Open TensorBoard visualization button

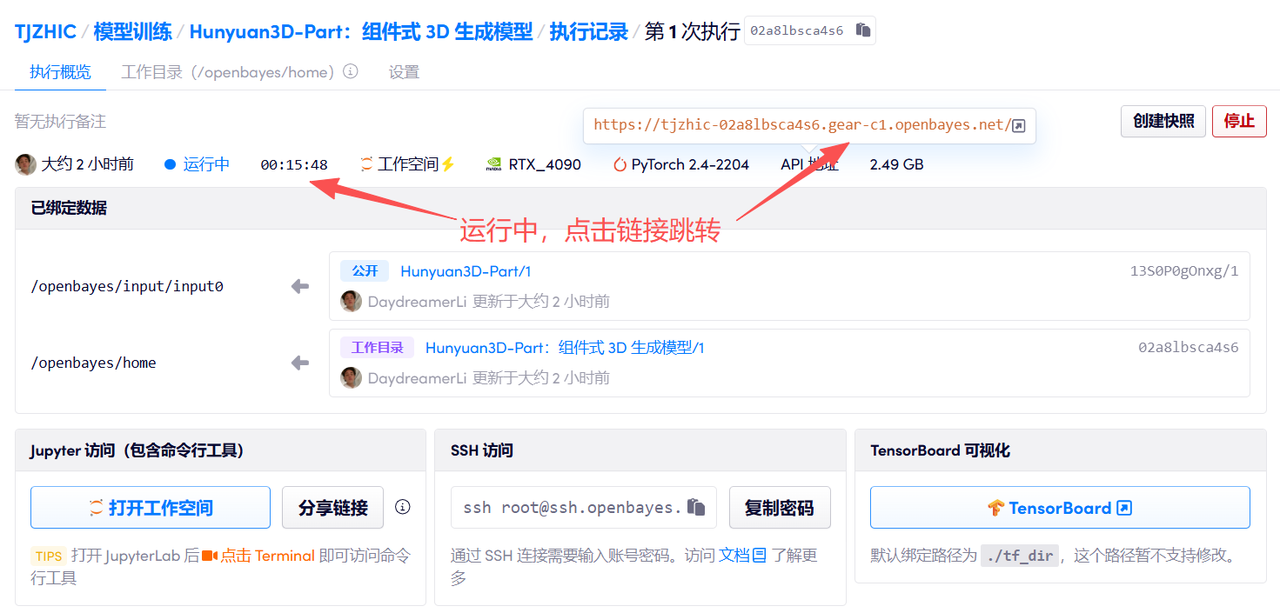(1060, 507)
